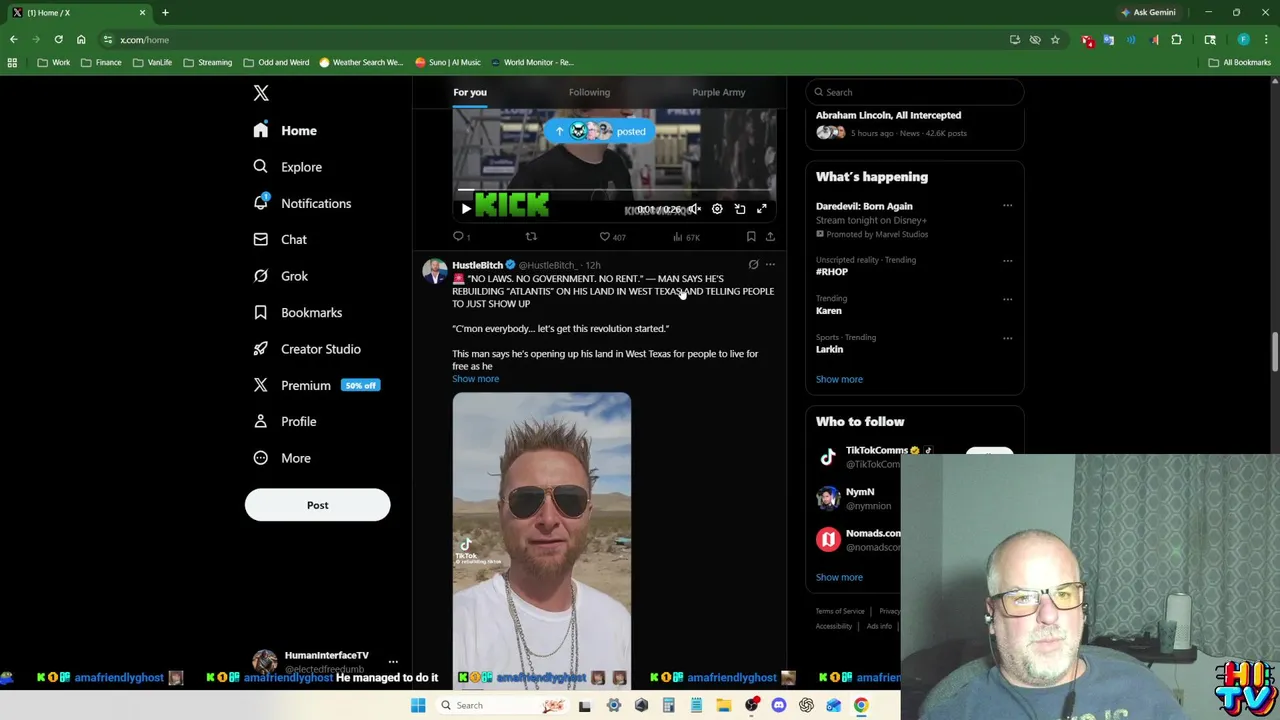Reply to the Kick video post
The width and height of the screenshot is (1280, 720).
coord(461,237)
